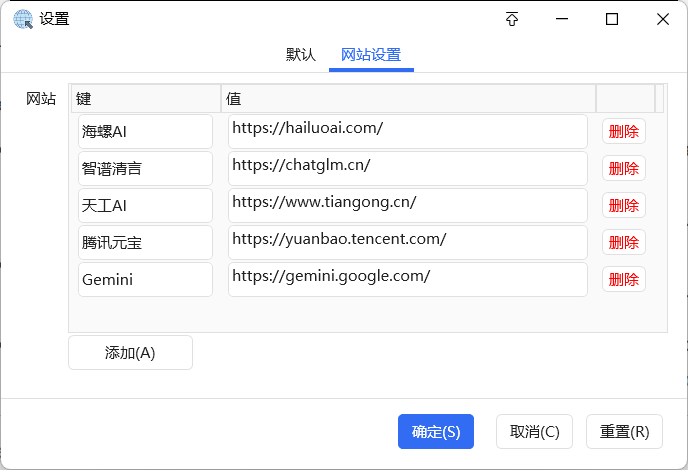The width and height of the screenshot is (688, 470).
Task: Click the 添加(A) button
Action: click(x=130, y=352)
